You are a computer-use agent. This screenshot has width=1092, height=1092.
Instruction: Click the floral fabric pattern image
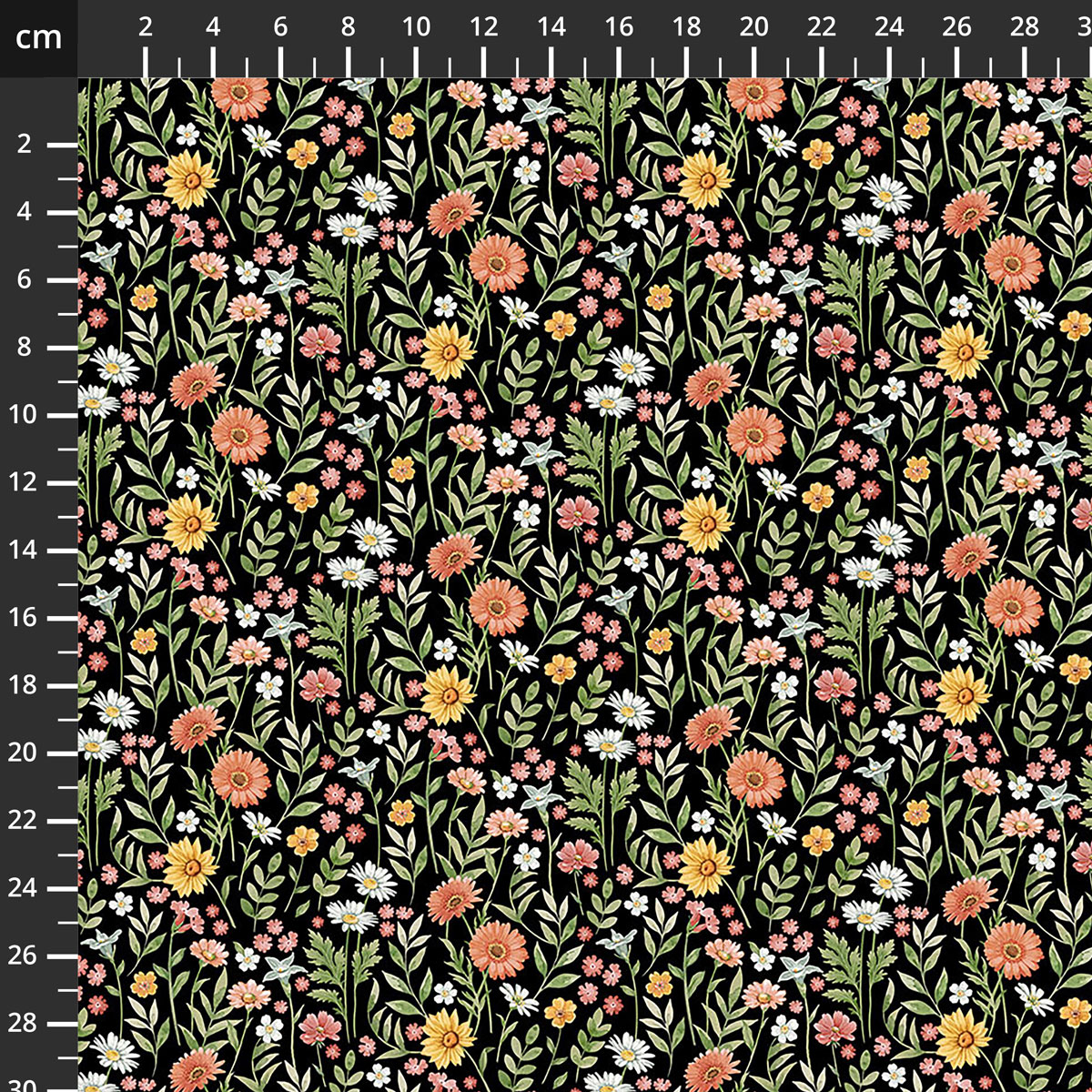[x=585, y=585]
